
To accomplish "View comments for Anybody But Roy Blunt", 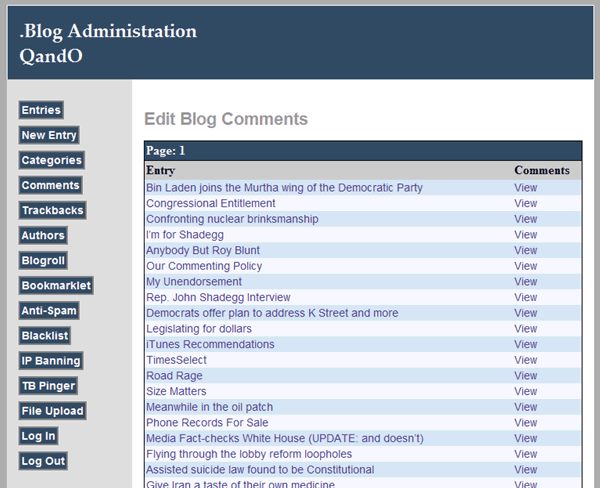I will tap(526, 251).
